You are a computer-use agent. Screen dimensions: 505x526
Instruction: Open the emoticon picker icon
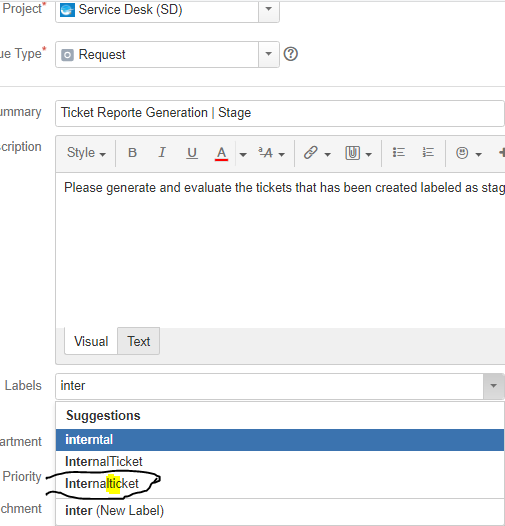pyautogui.click(x=462, y=153)
